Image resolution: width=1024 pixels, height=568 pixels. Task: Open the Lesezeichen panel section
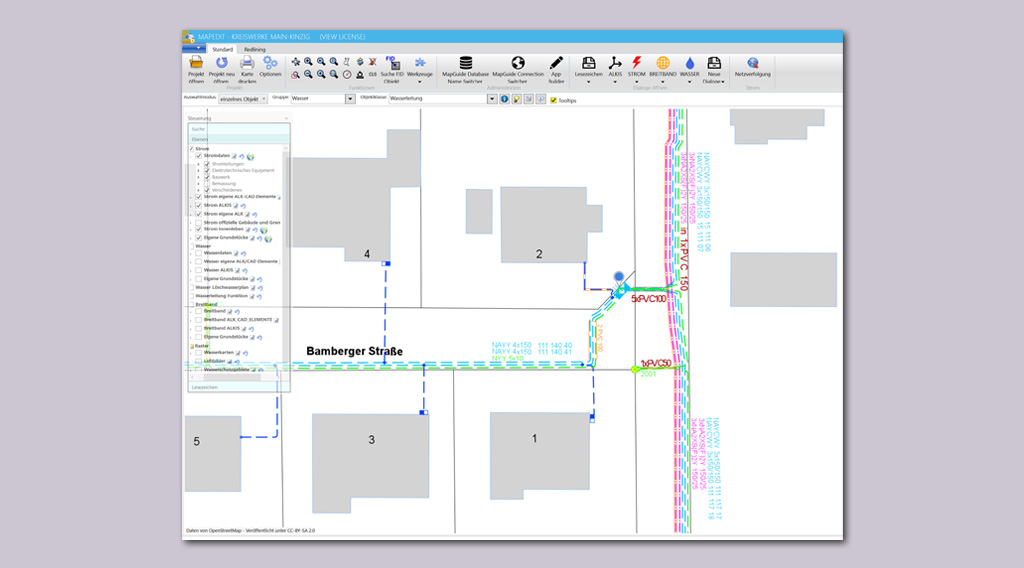point(205,386)
